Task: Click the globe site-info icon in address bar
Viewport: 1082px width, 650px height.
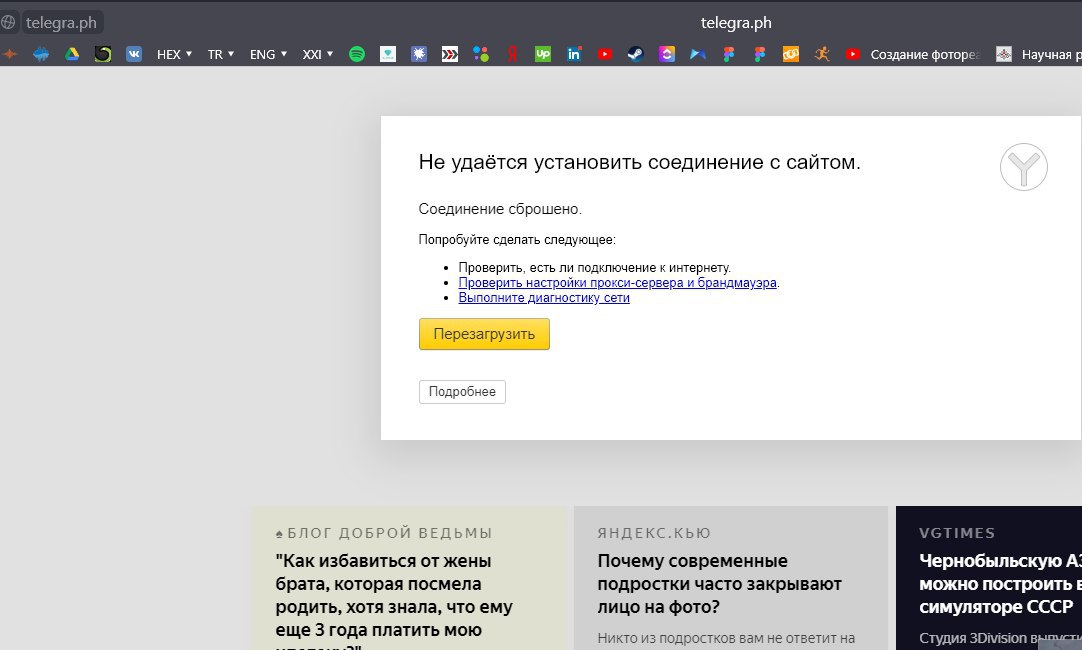Action: (x=8, y=22)
